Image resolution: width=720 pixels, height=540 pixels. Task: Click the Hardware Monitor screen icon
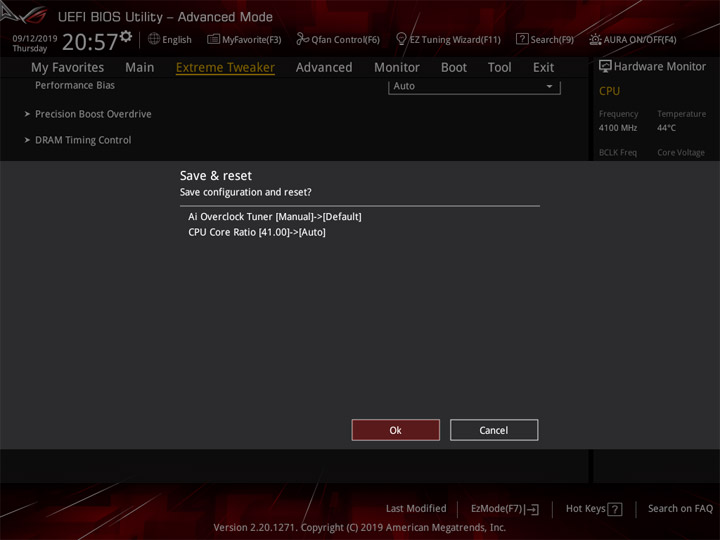(x=605, y=67)
